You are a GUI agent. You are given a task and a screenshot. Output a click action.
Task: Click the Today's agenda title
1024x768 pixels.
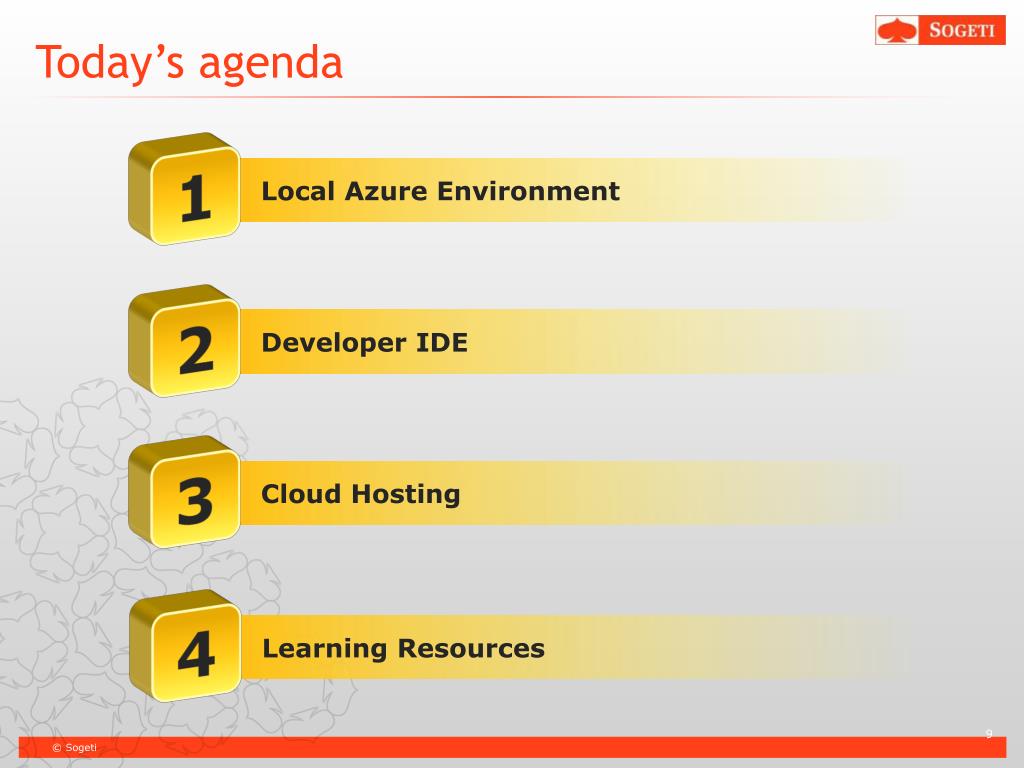coord(189,63)
